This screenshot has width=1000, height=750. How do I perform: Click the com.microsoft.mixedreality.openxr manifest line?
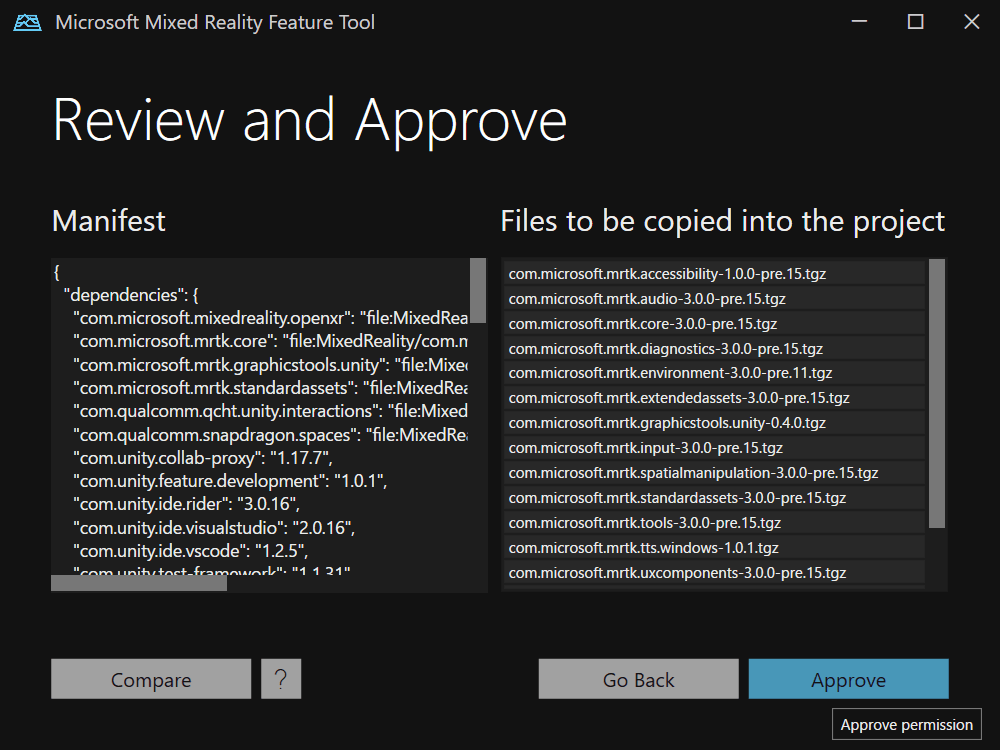coord(270,318)
